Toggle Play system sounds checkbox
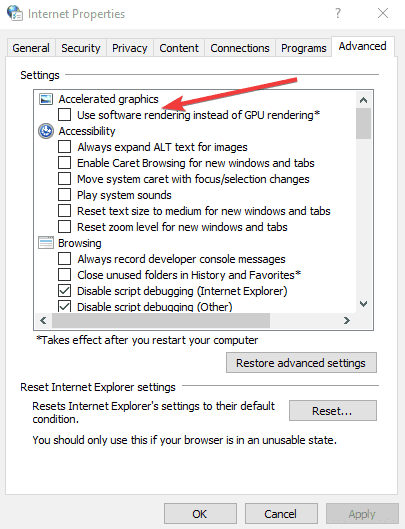 click(64, 195)
